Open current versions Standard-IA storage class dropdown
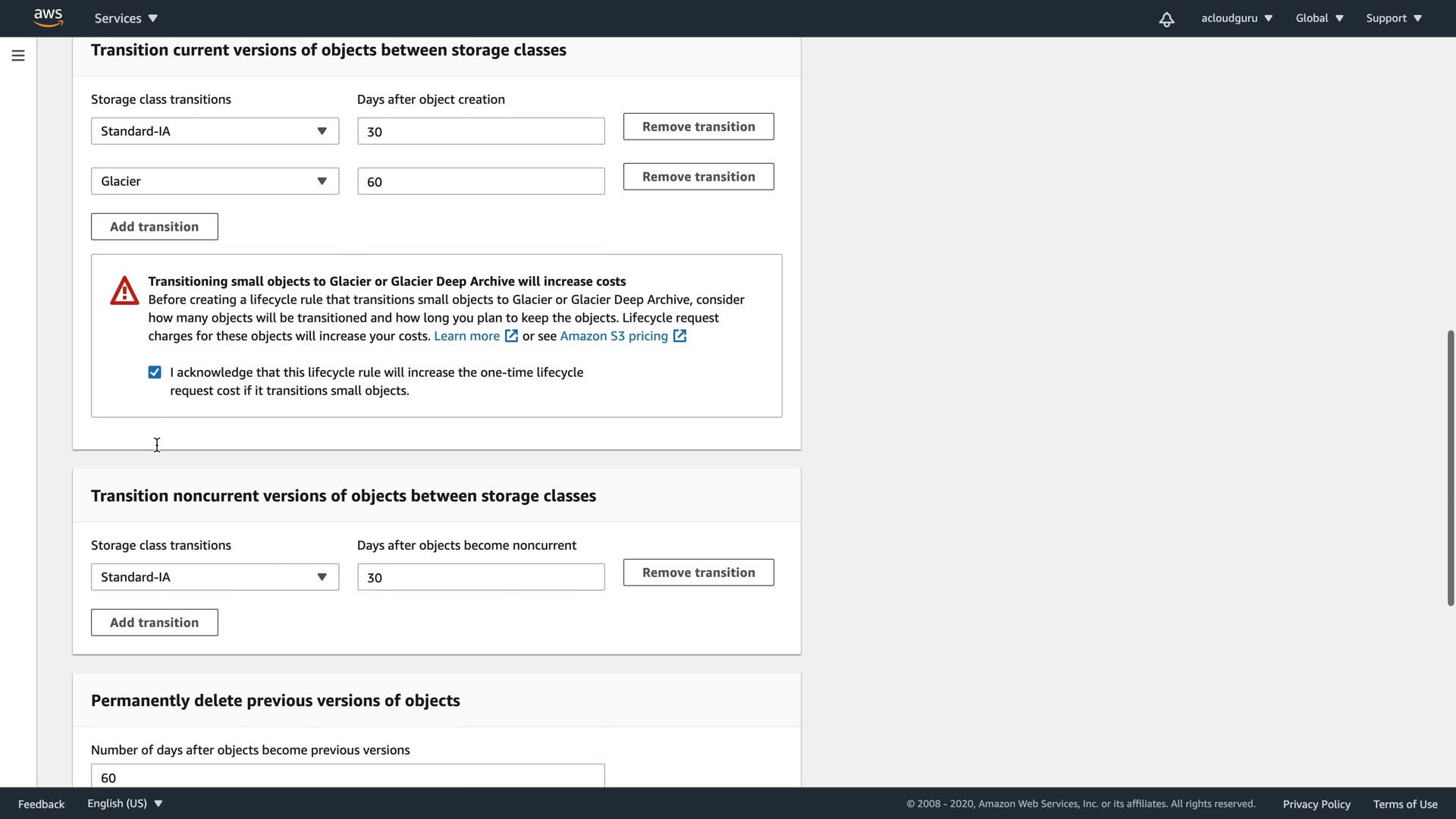The height and width of the screenshot is (819, 1456). [215, 131]
